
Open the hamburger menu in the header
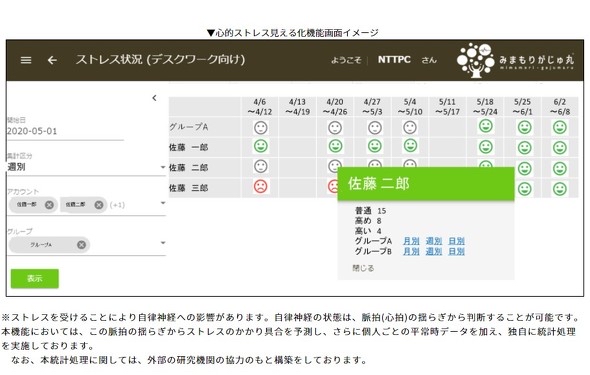[26, 60]
